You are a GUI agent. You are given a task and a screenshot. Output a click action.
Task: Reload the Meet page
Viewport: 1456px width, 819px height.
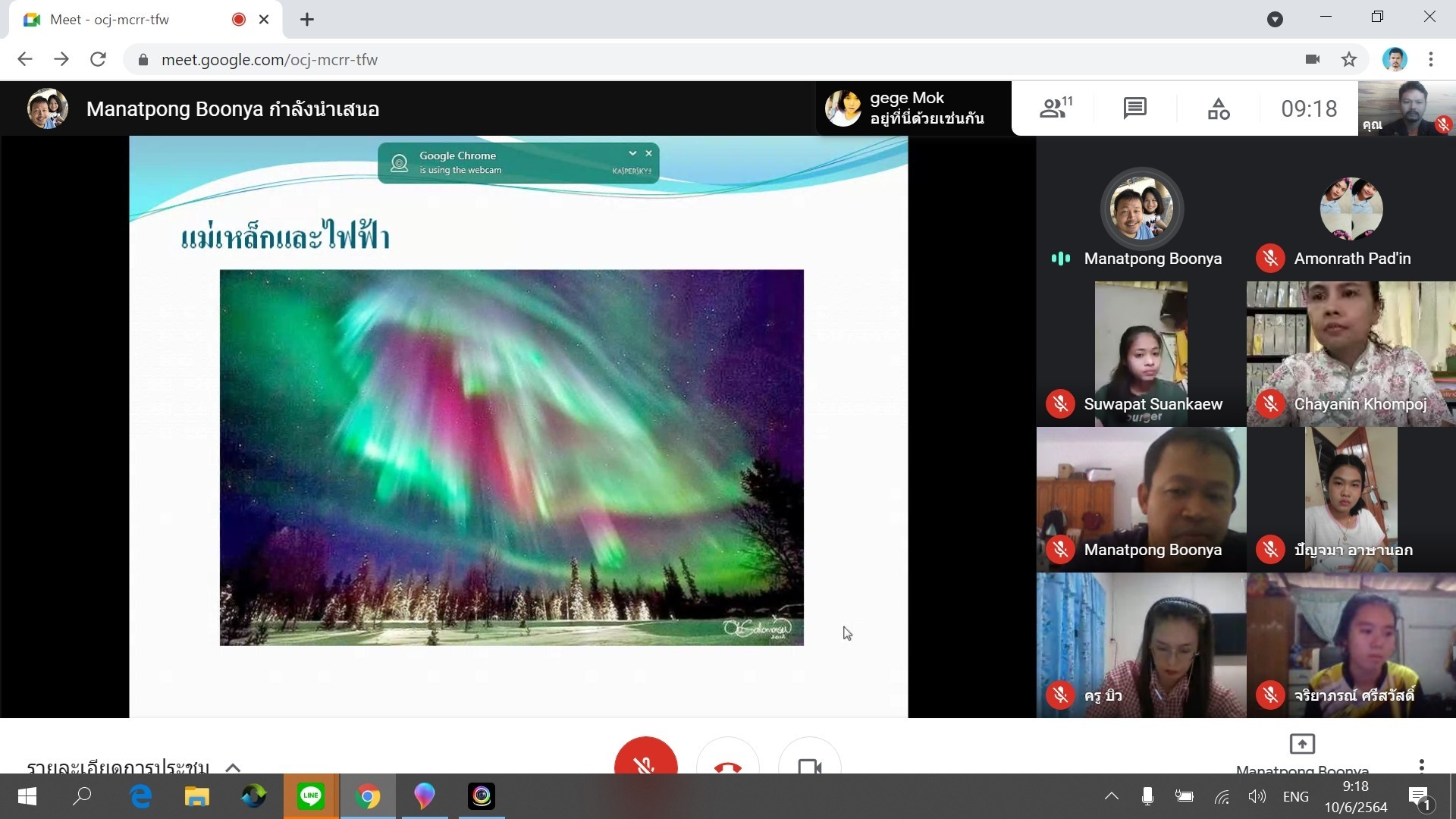coord(98,59)
